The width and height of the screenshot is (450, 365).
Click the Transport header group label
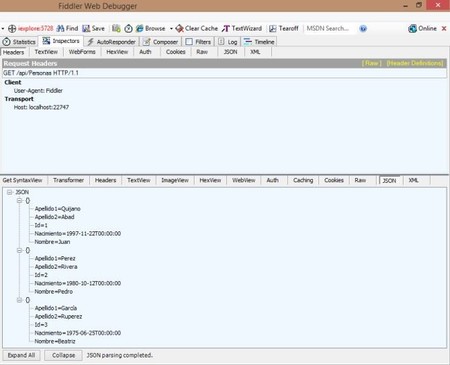(19, 99)
